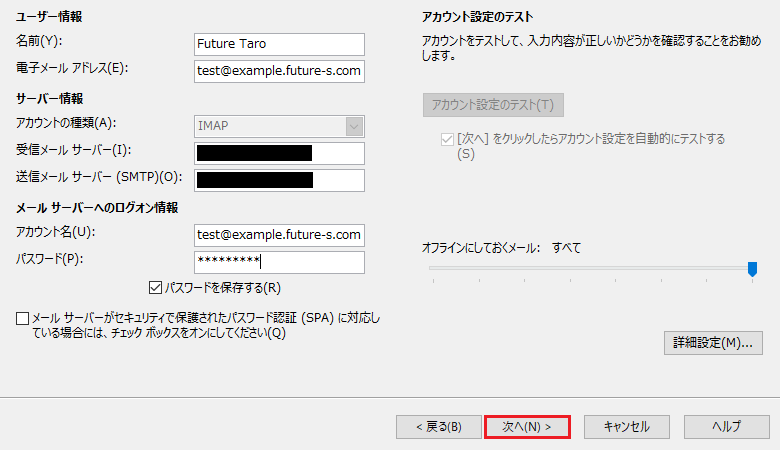This screenshot has height=450, width=780.
Task: Click the < 戻る(B) button
Action: (x=439, y=427)
